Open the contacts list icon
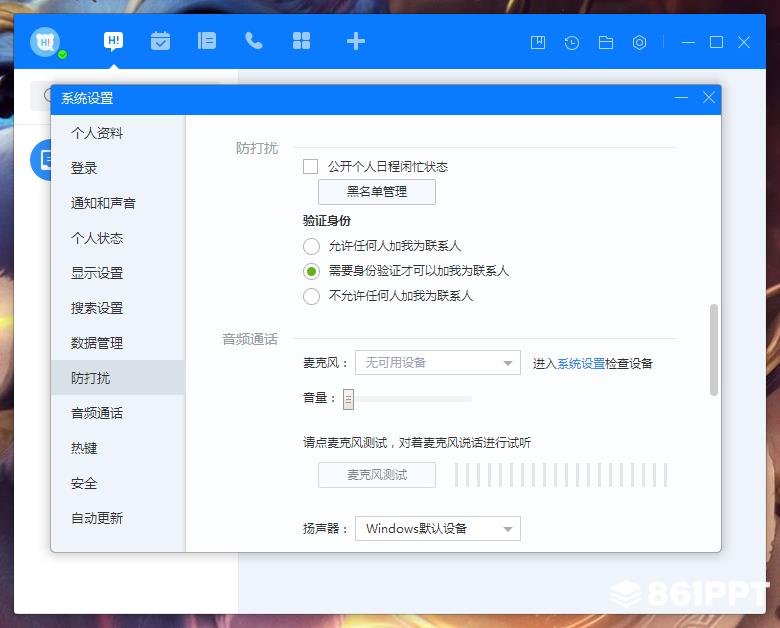The height and width of the screenshot is (628, 780). [206, 41]
